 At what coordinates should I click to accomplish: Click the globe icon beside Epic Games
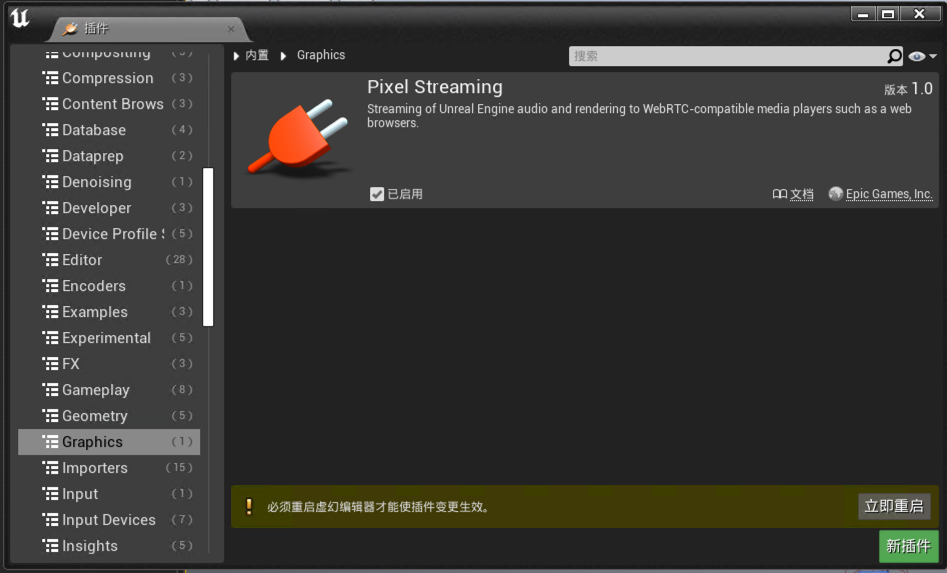click(x=835, y=193)
